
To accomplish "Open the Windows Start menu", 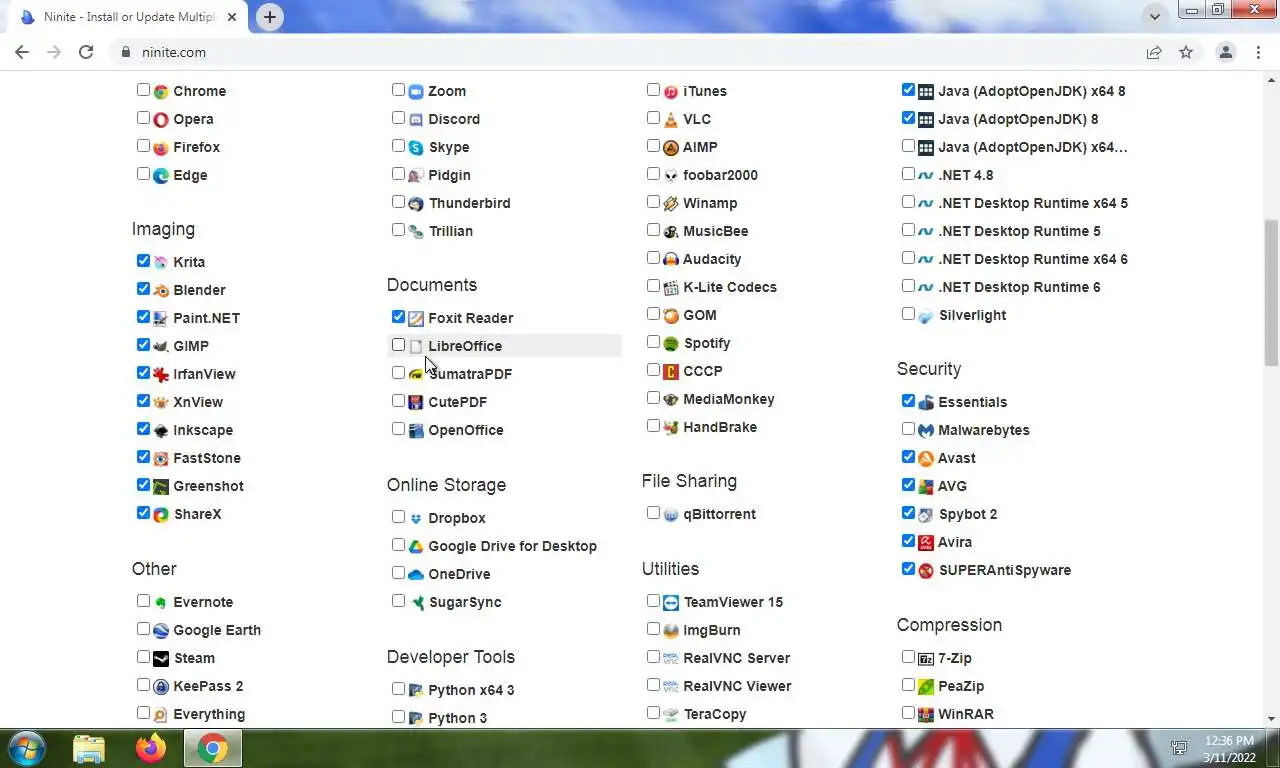I will pyautogui.click(x=26, y=748).
